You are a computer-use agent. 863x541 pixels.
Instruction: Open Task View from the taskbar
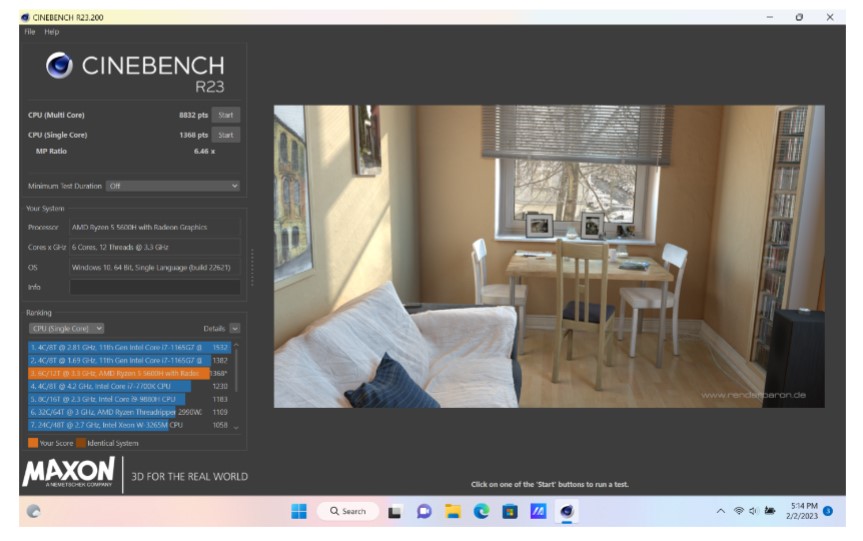point(395,512)
